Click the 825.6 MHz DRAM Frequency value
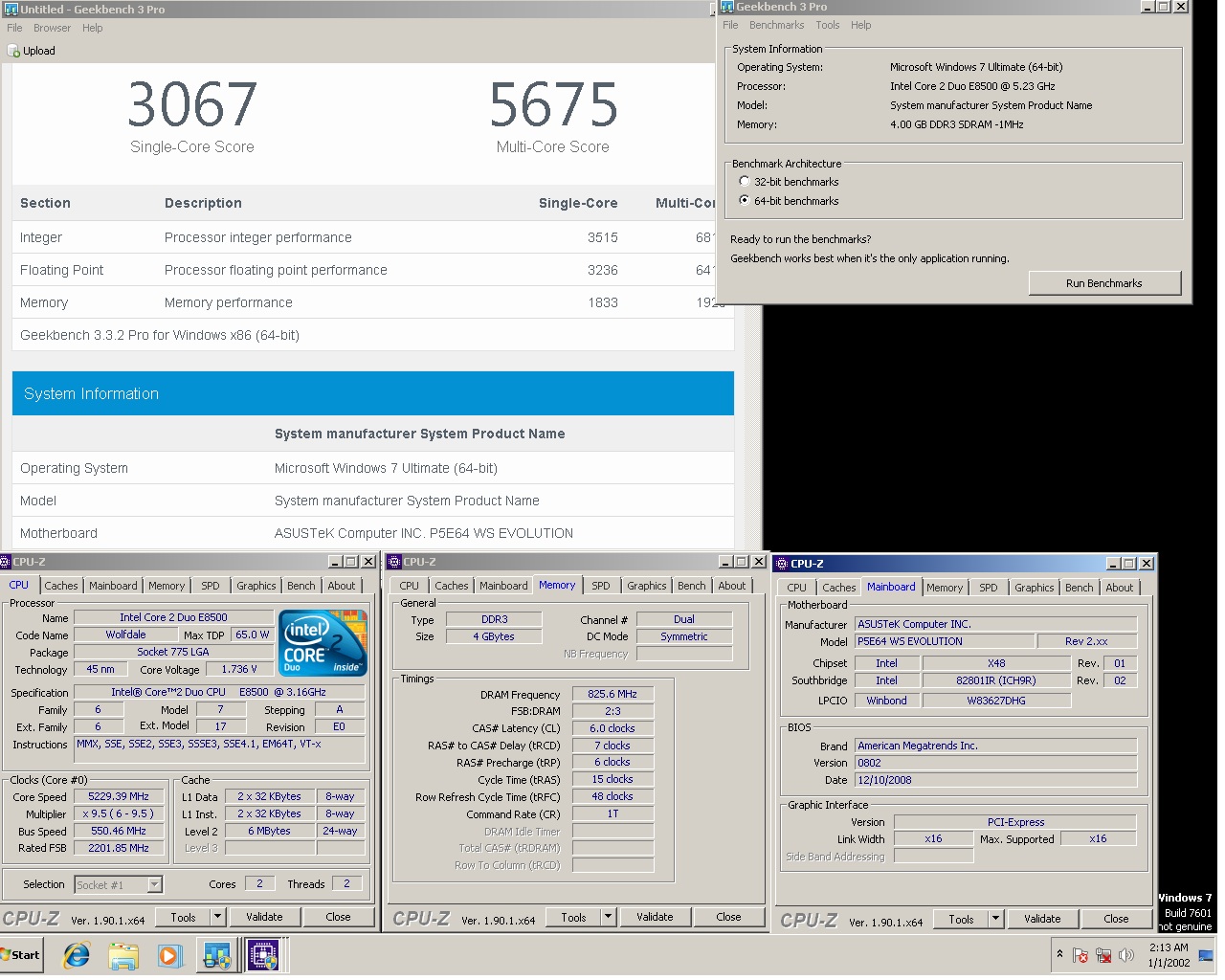The height and width of the screenshot is (980, 1225). point(612,694)
